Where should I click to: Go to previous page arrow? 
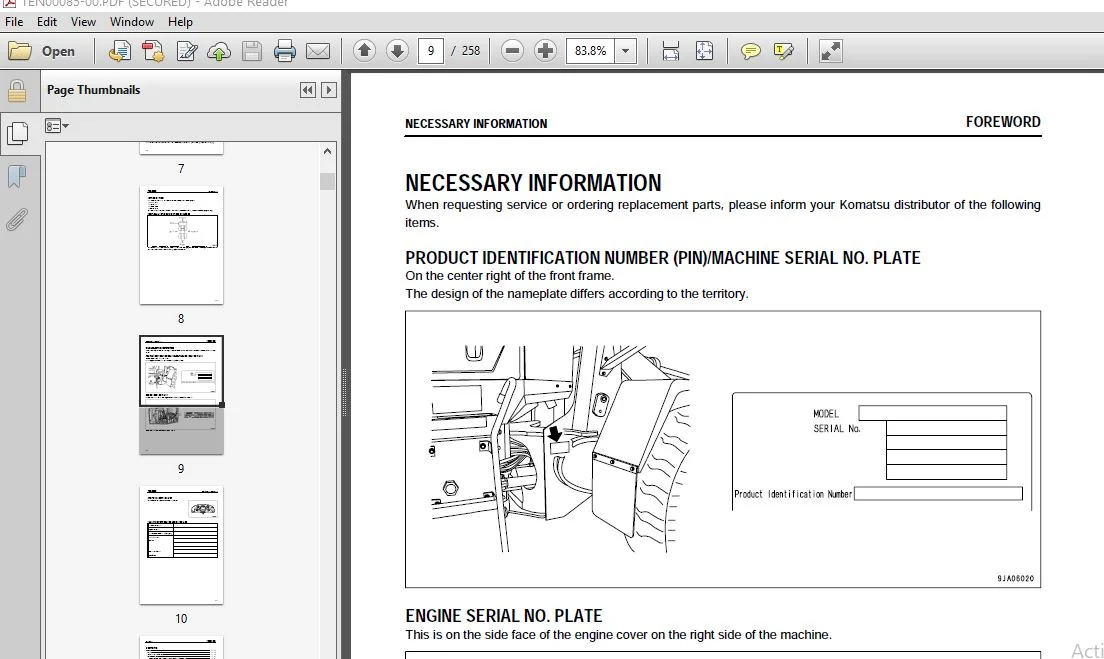364,51
